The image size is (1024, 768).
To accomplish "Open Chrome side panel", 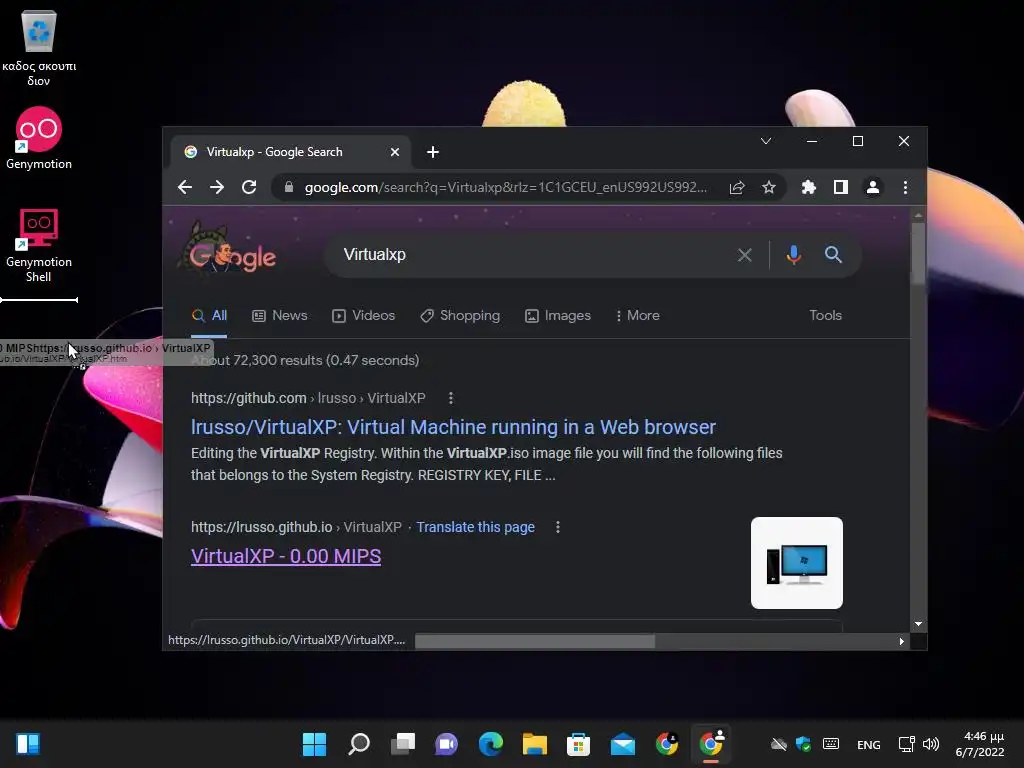I will (840, 187).
